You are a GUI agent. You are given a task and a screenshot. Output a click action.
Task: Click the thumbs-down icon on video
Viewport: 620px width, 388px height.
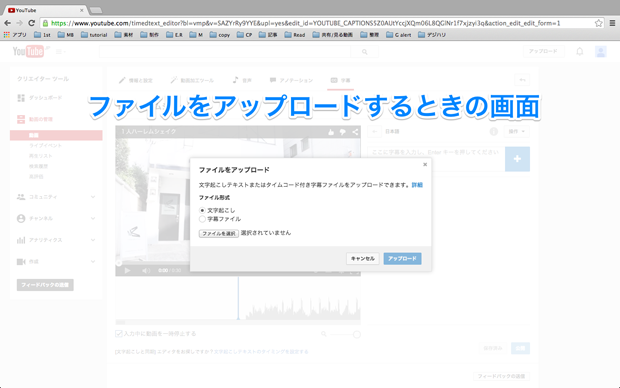tap(343, 132)
